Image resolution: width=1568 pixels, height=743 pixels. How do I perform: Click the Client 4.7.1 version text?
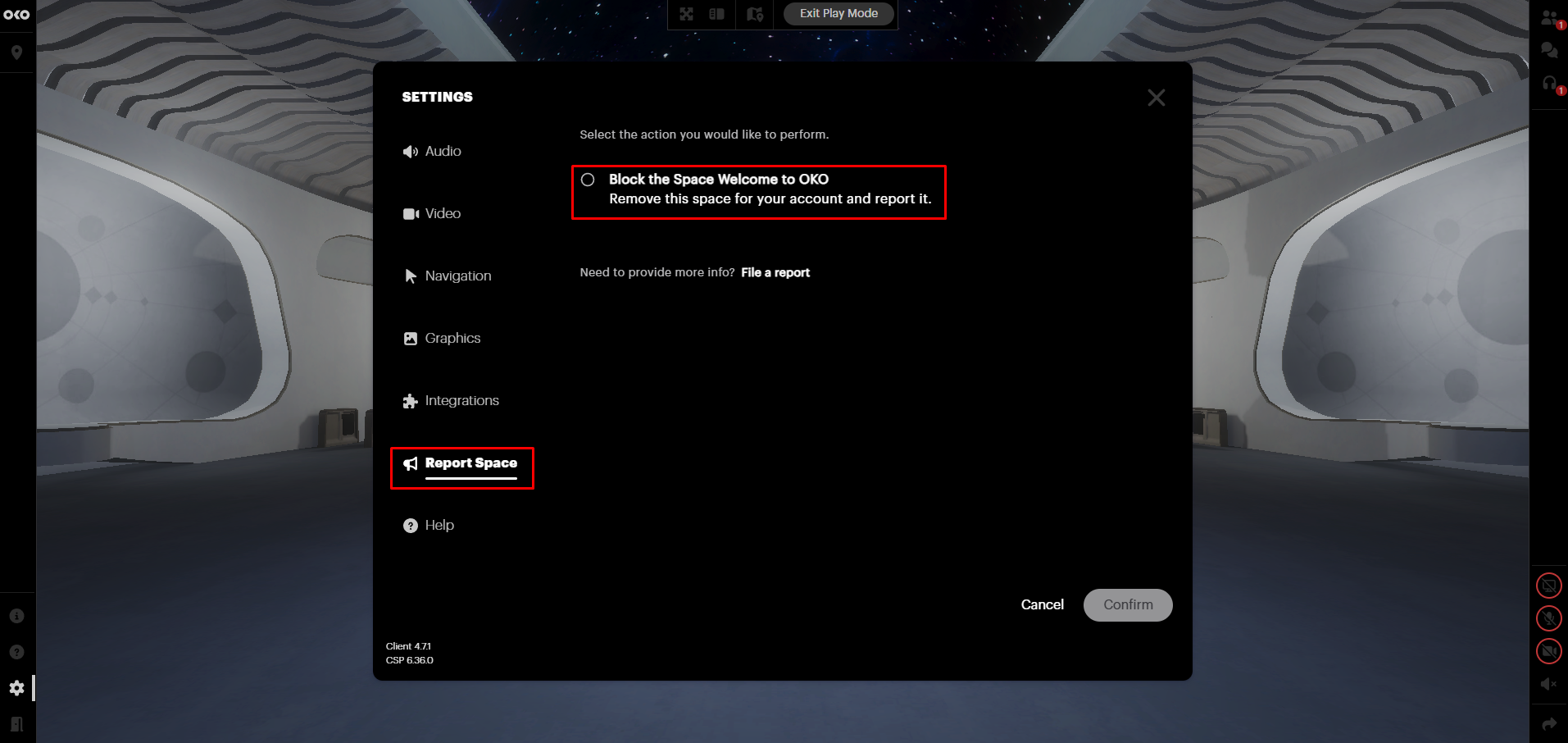408,646
